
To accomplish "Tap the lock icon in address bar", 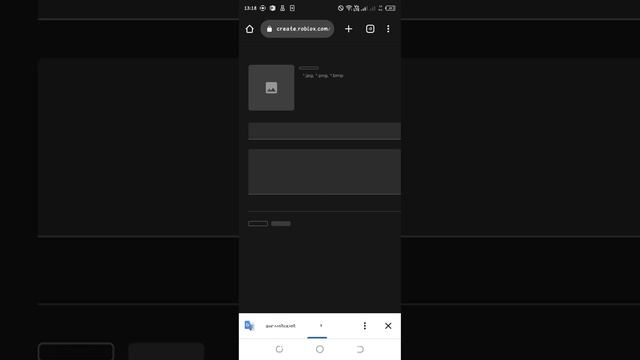I will point(269,29).
